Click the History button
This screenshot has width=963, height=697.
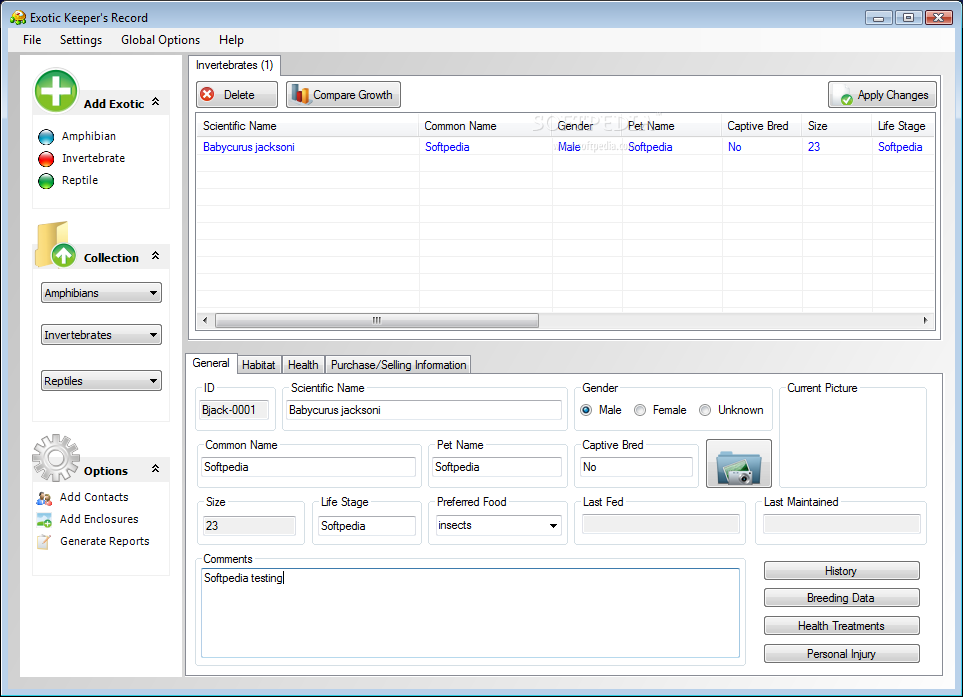click(x=841, y=570)
